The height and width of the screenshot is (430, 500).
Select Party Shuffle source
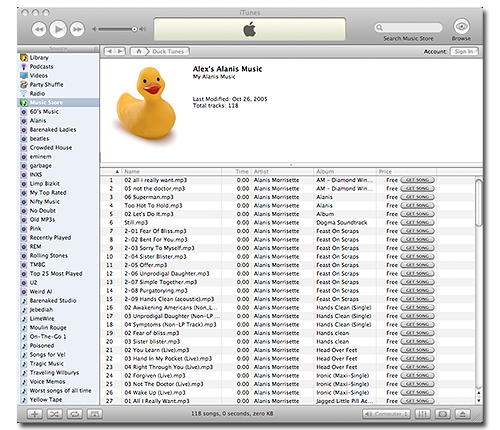pos(58,85)
